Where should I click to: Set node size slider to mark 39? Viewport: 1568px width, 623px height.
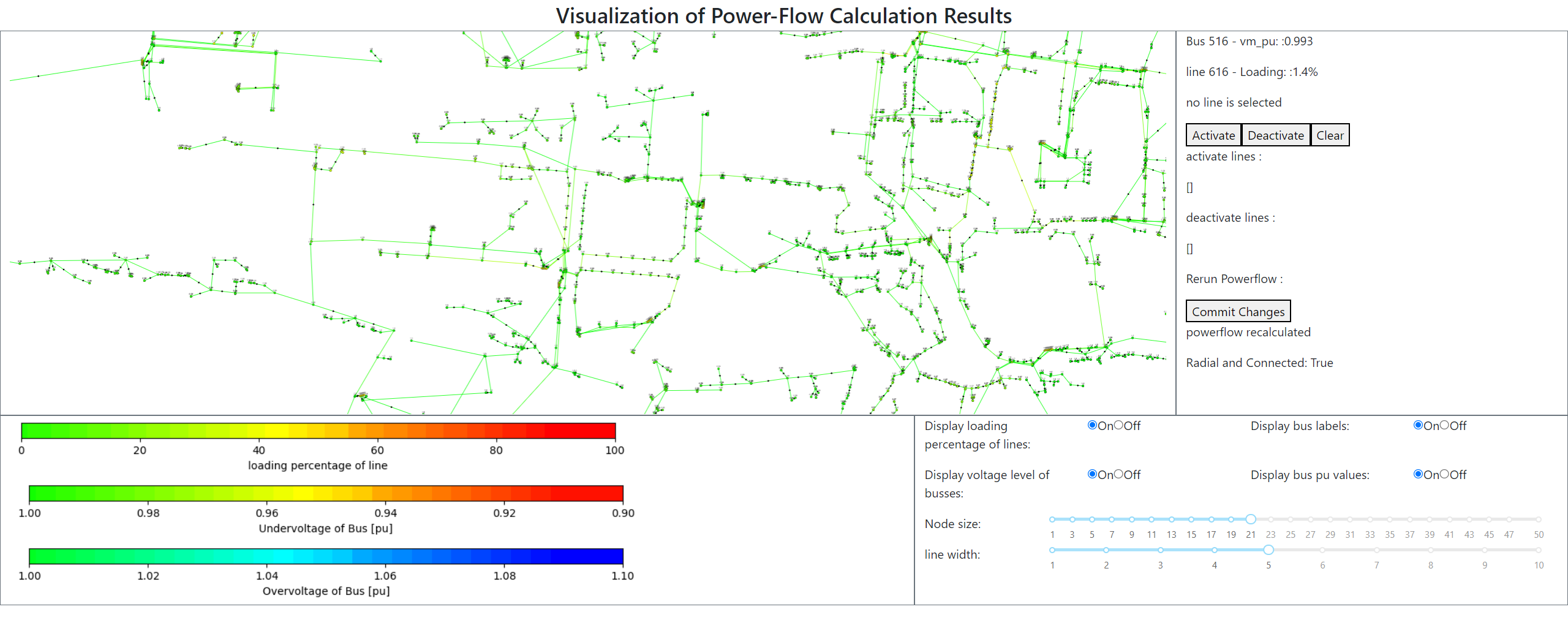1430,519
